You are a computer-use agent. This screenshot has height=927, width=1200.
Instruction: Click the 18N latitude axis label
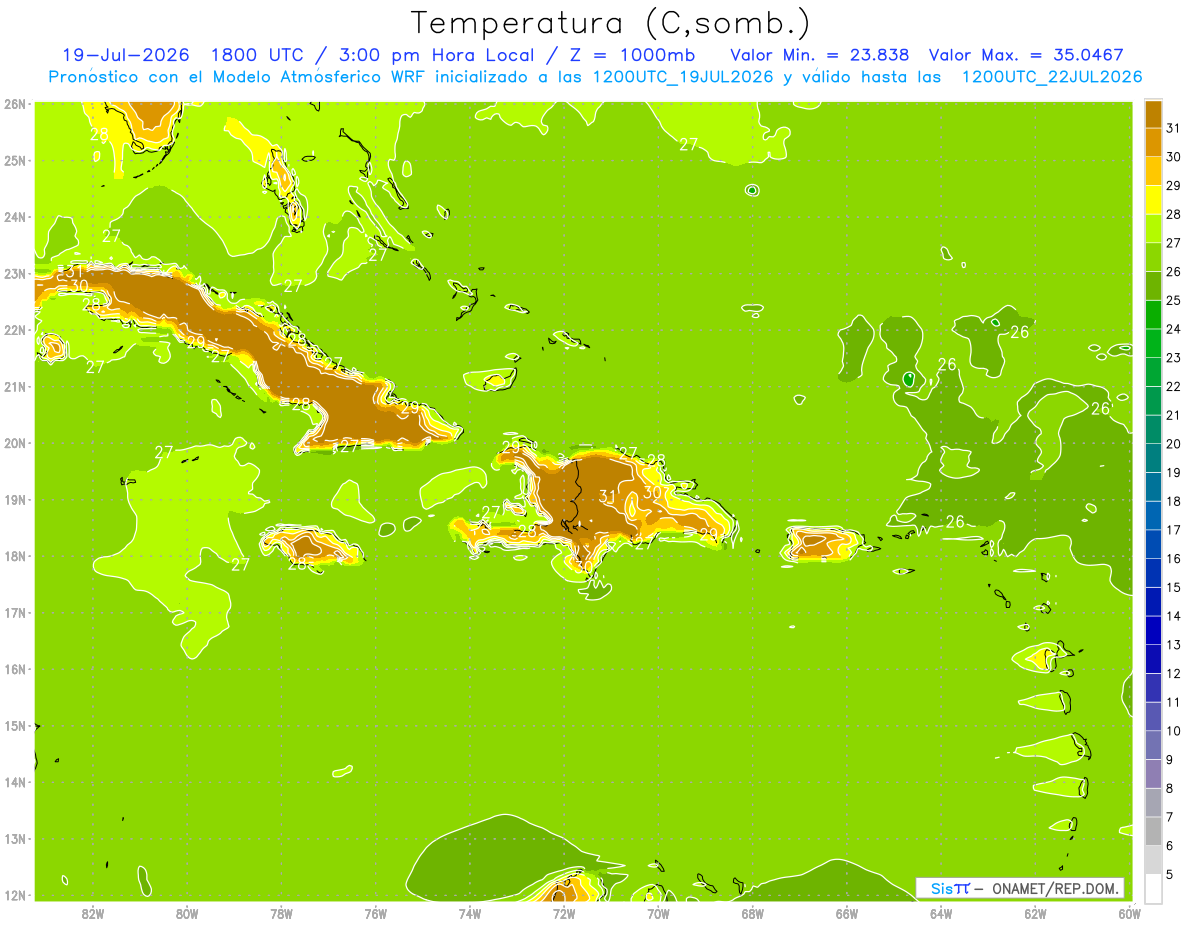click(x=15, y=556)
